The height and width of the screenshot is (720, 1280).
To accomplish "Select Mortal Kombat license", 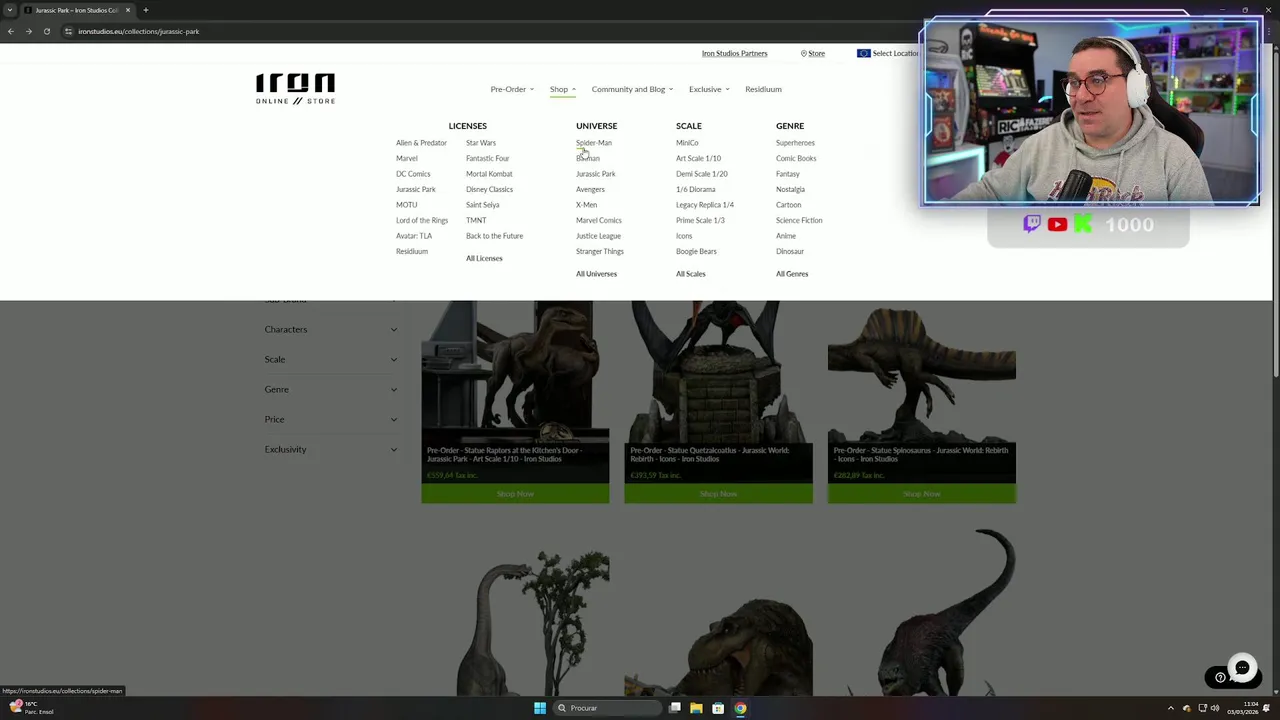I will click(x=489, y=174).
